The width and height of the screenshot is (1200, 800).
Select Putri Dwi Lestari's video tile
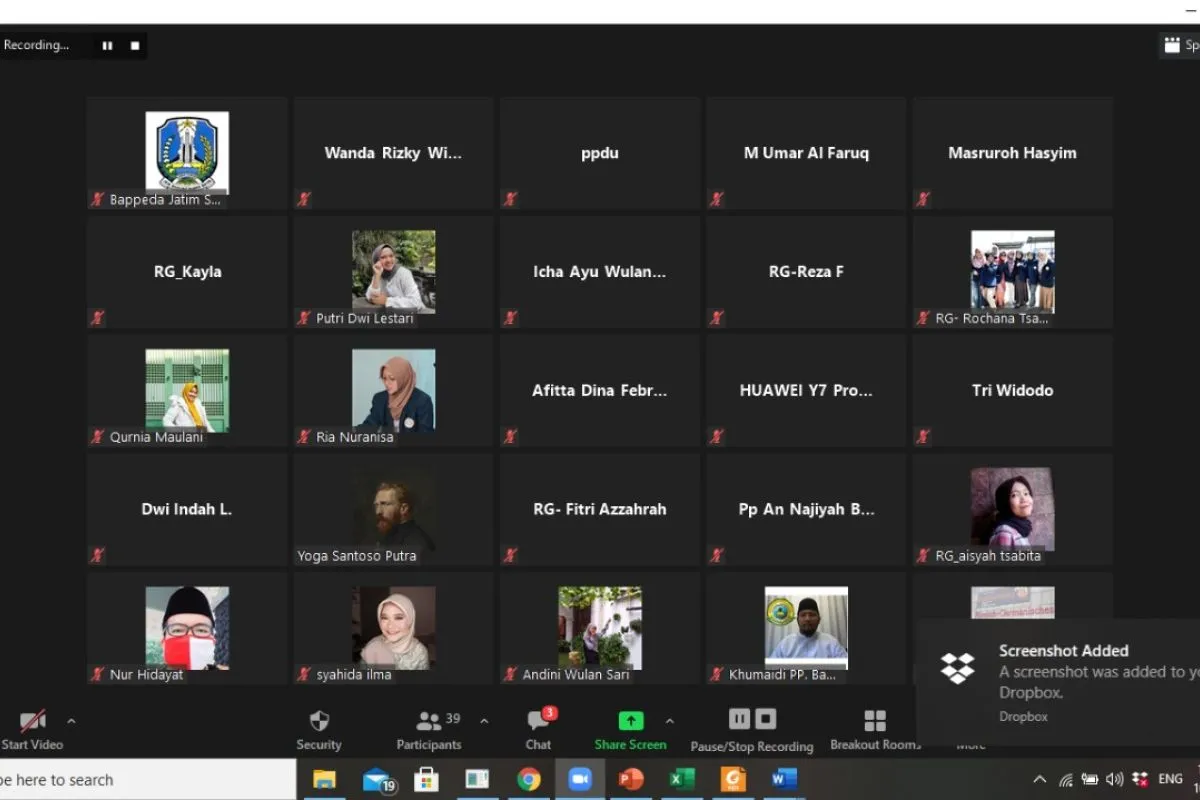[393, 272]
